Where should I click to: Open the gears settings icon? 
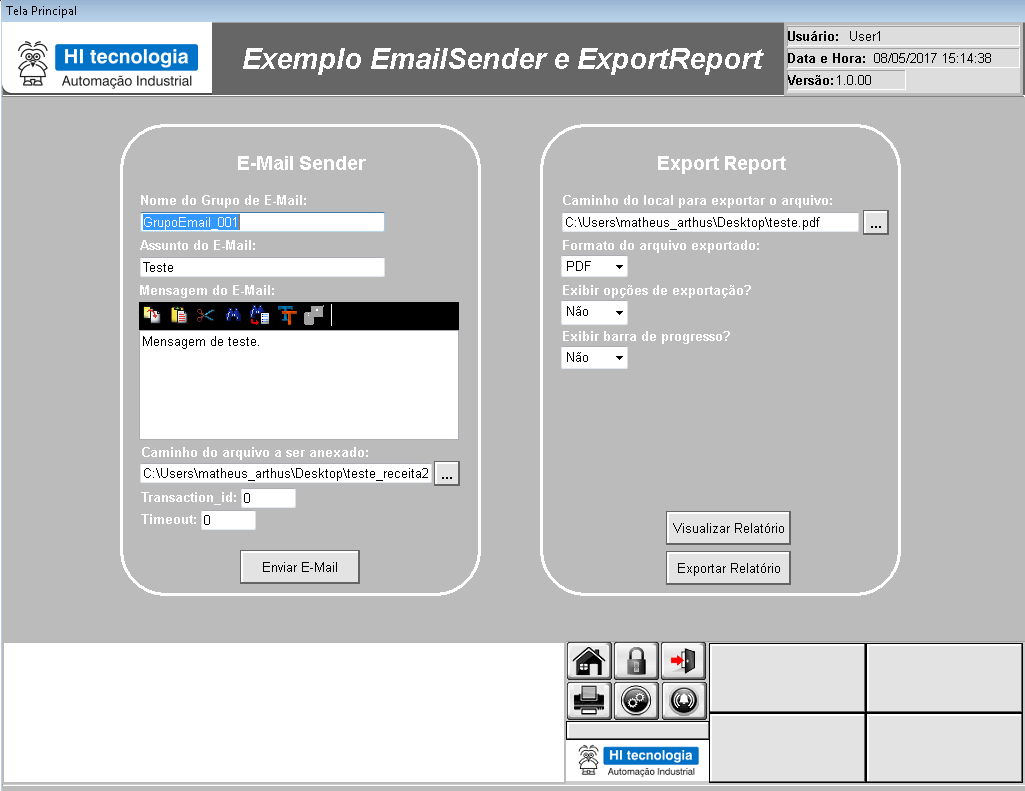tap(636, 701)
